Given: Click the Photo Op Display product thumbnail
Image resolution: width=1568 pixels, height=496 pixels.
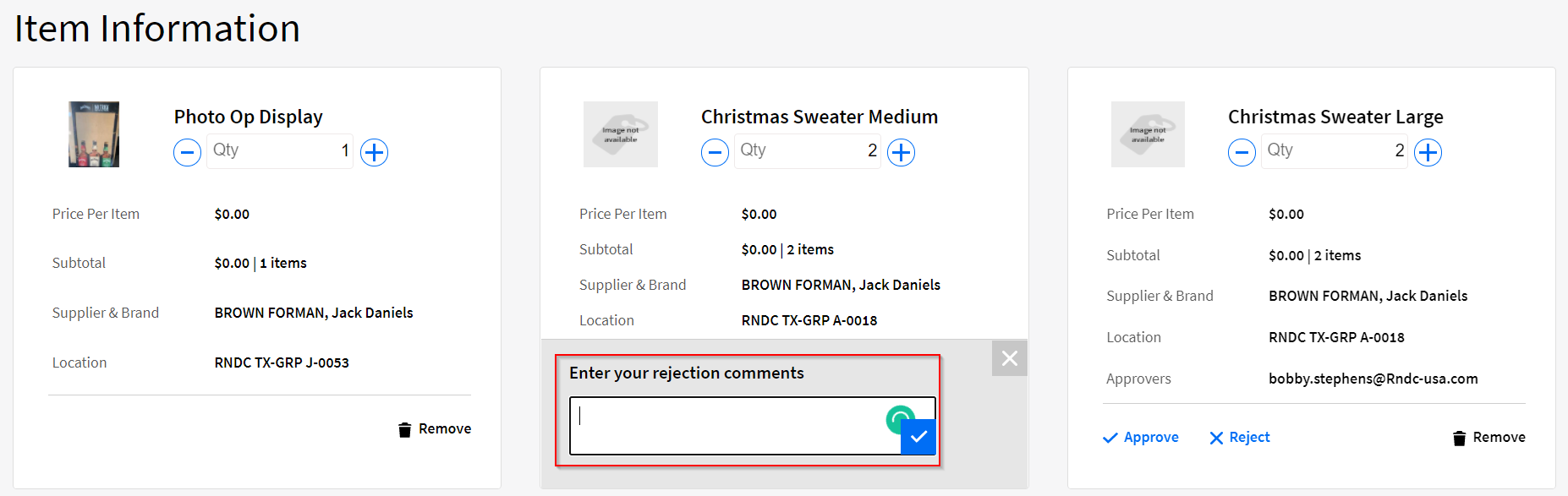Looking at the screenshot, I should click(x=93, y=134).
